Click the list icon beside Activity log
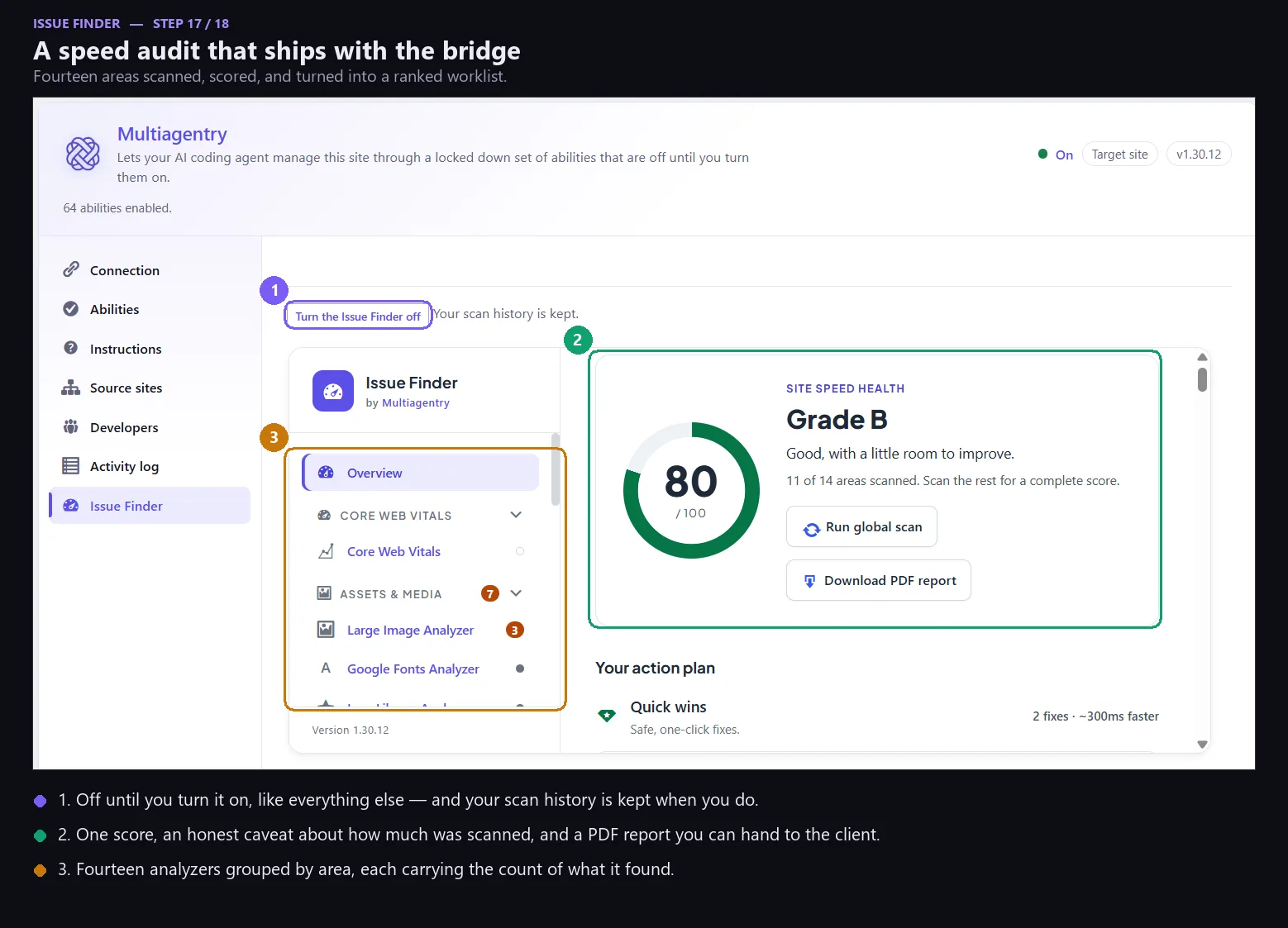This screenshot has width=1288, height=928. pos(71,466)
